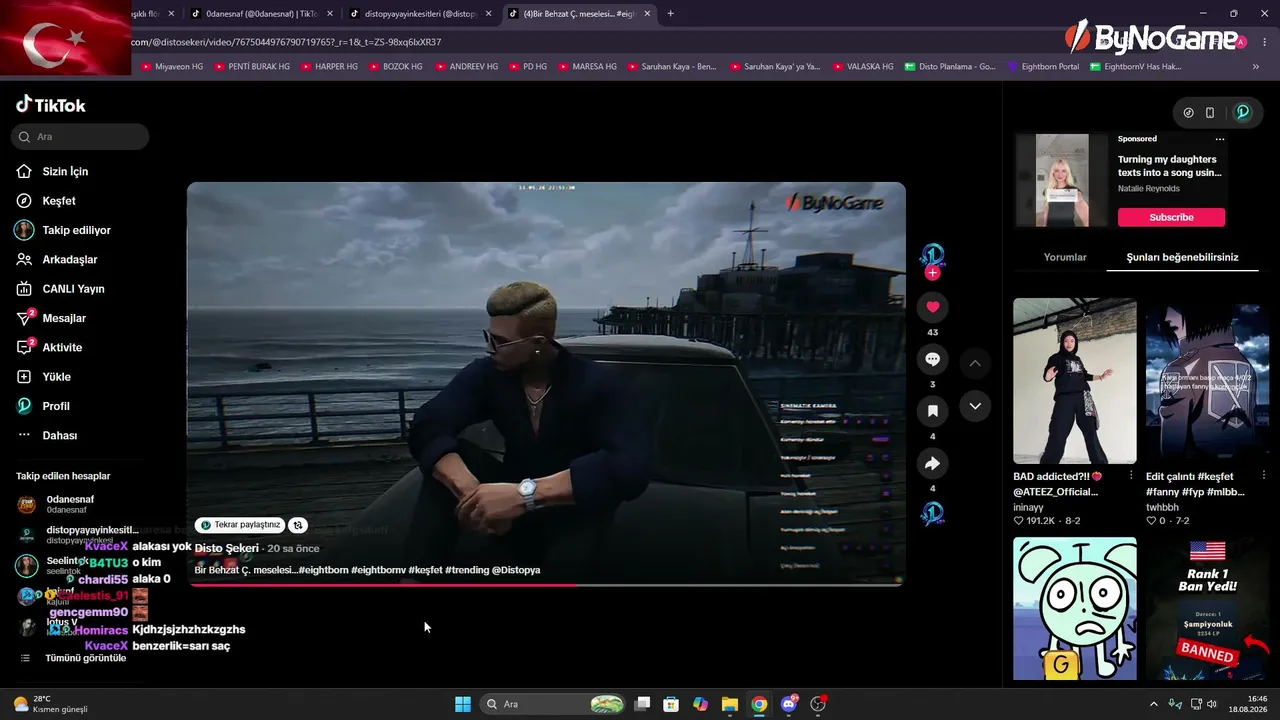Viewport: 1280px width, 720px height.
Task: Open a new browser tab
Action: click(670, 14)
